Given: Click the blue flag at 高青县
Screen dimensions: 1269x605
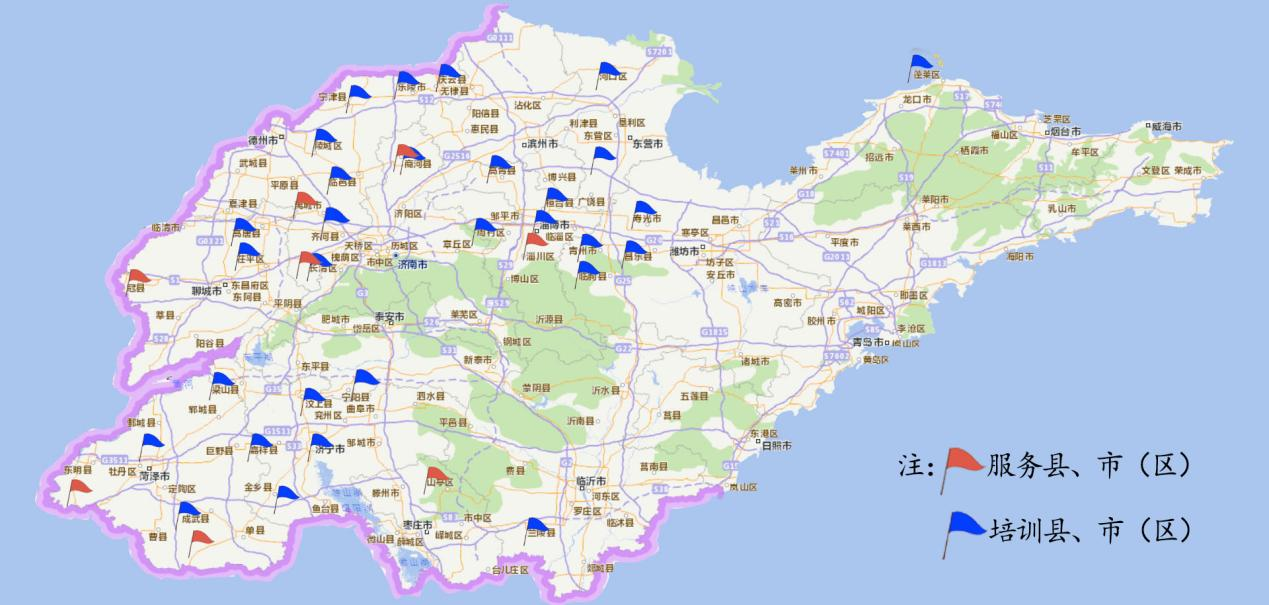Looking at the screenshot, I should pyautogui.click(x=499, y=163).
